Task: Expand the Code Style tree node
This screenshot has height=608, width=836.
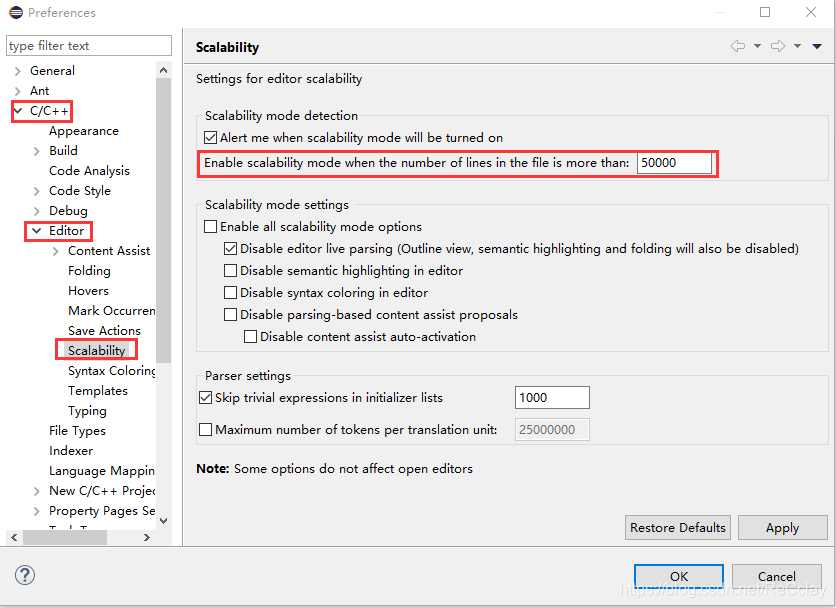Action: coord(36,191)
